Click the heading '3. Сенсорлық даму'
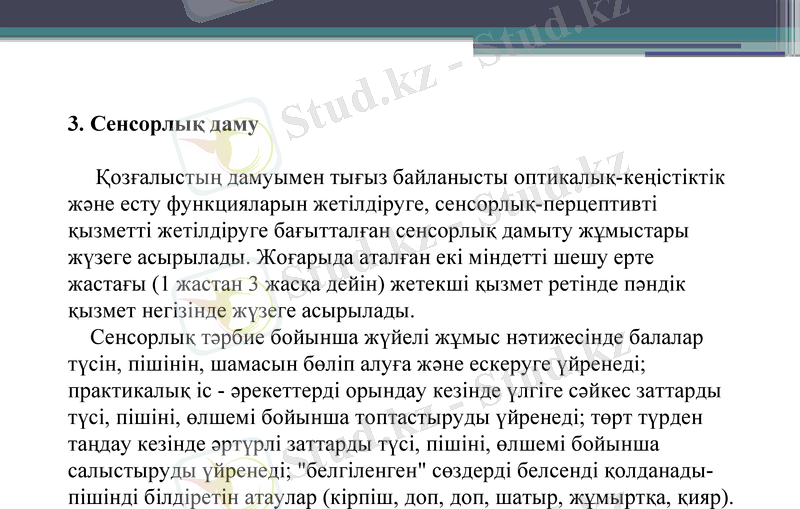The image size is (800, 509). (163, 124)
